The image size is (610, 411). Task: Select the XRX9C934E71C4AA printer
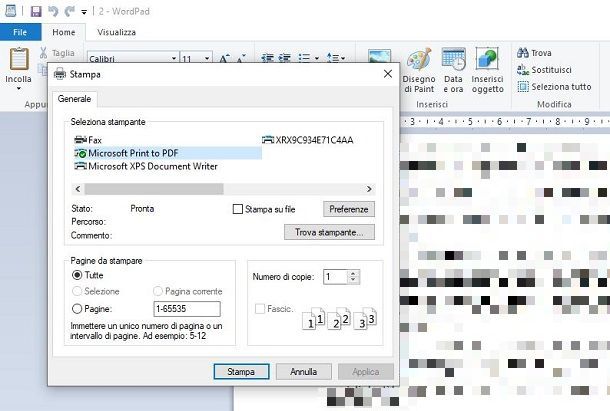tap(308, 140)
